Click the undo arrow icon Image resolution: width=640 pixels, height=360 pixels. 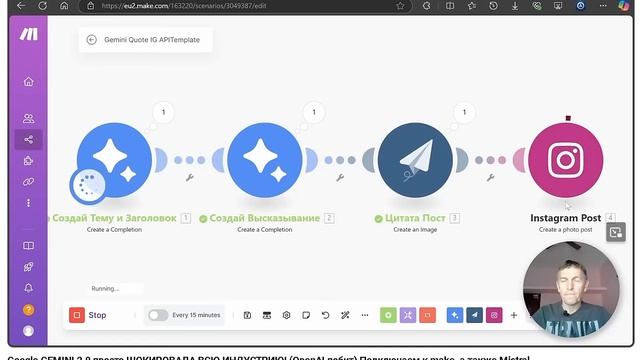[x=325, y=315]
